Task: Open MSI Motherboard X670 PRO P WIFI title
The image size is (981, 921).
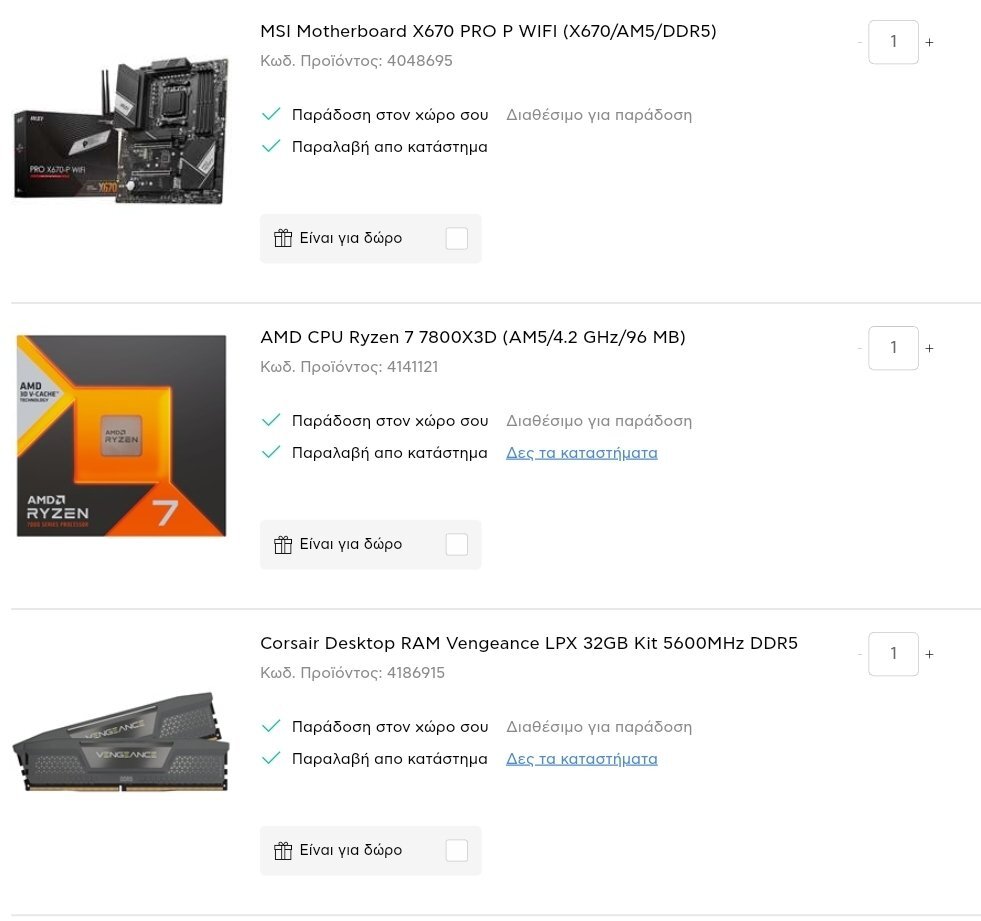Action: (x=488, y=31)
